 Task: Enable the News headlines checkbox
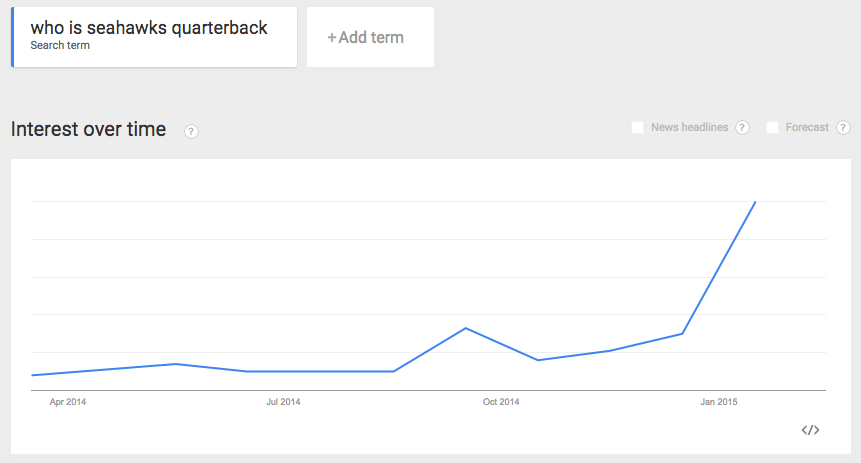[638, 128]
